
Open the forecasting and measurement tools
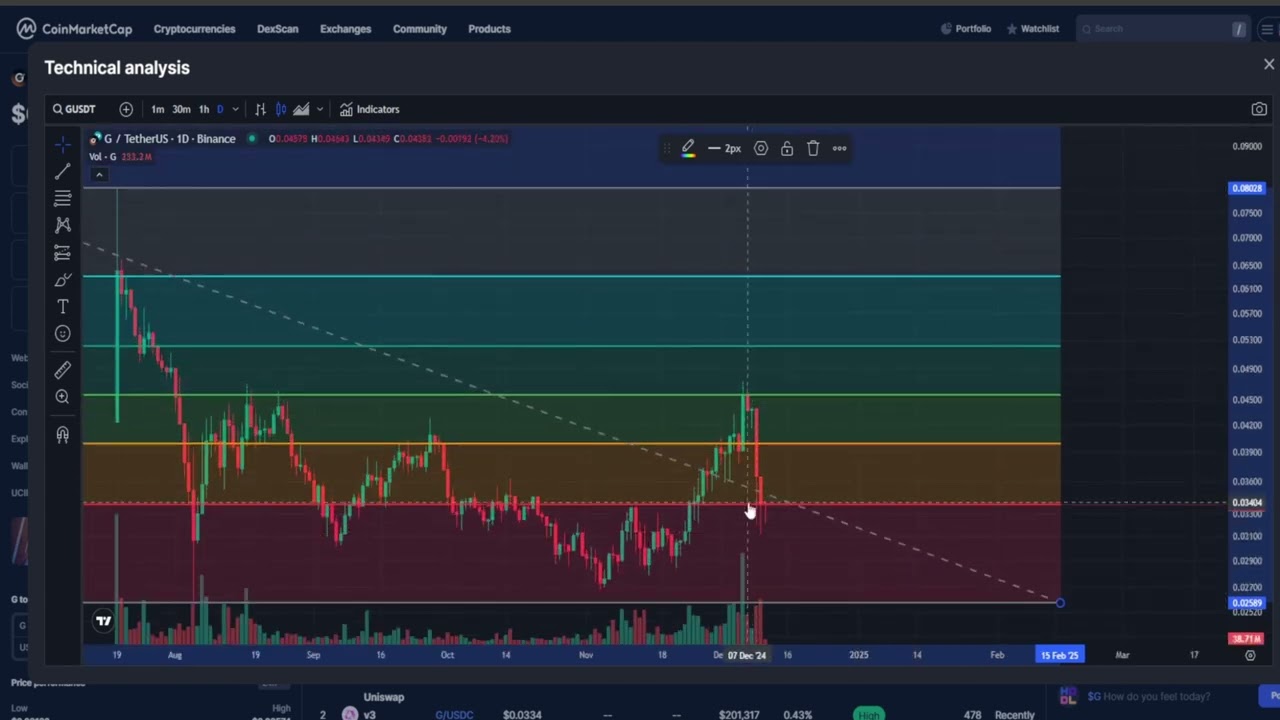[62, 252]
